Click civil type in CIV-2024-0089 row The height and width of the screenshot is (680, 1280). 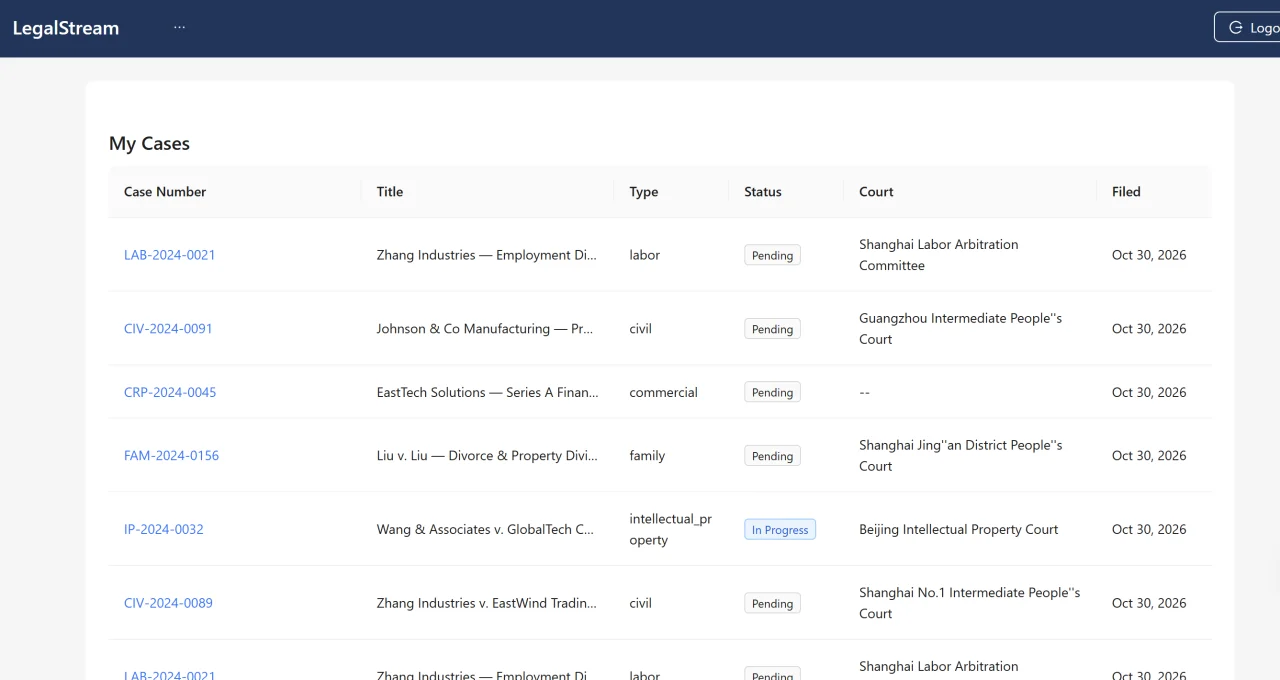pyautogui.click(x=640, y=603)
